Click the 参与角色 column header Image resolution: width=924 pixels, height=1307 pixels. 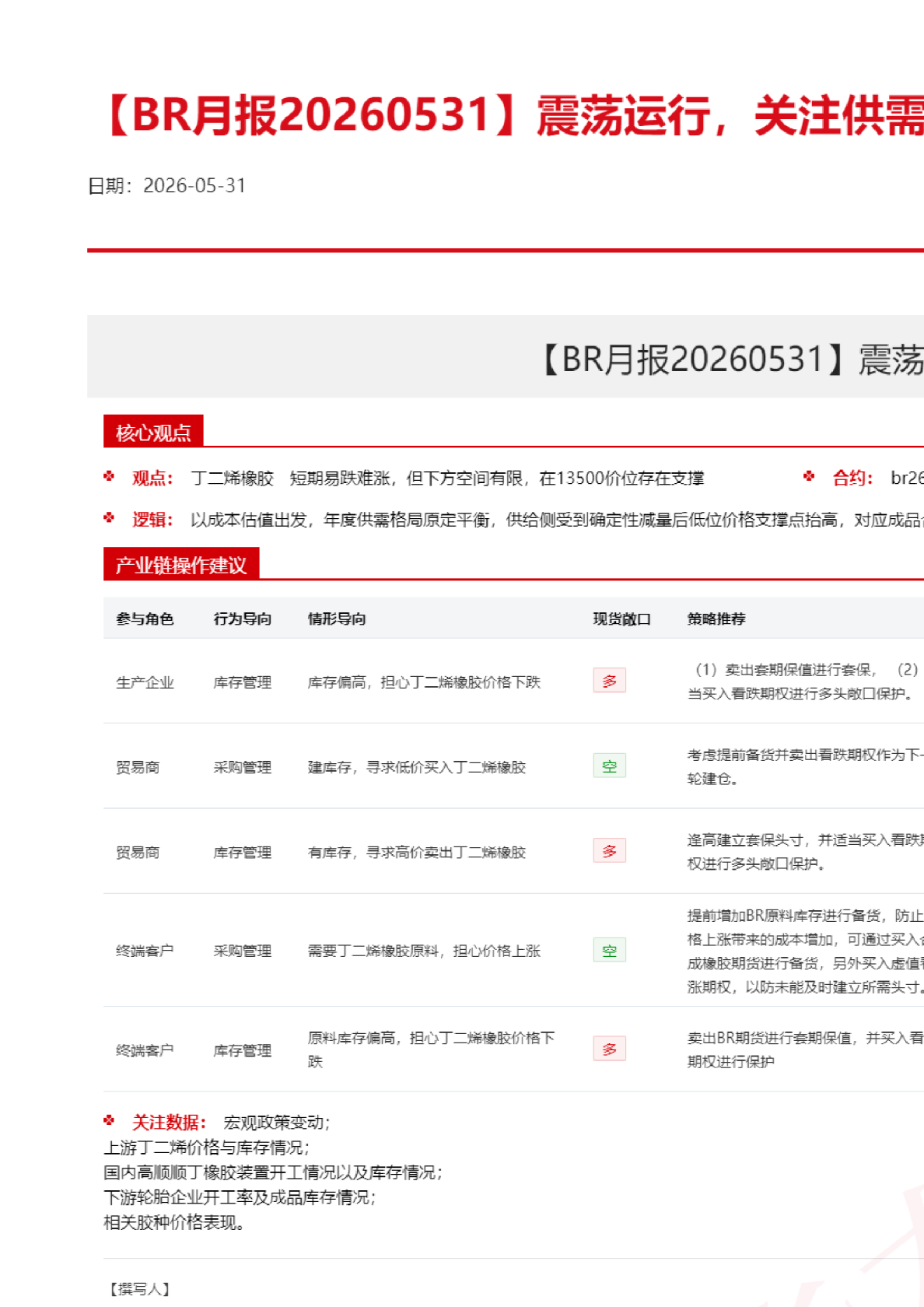point(145,618)
